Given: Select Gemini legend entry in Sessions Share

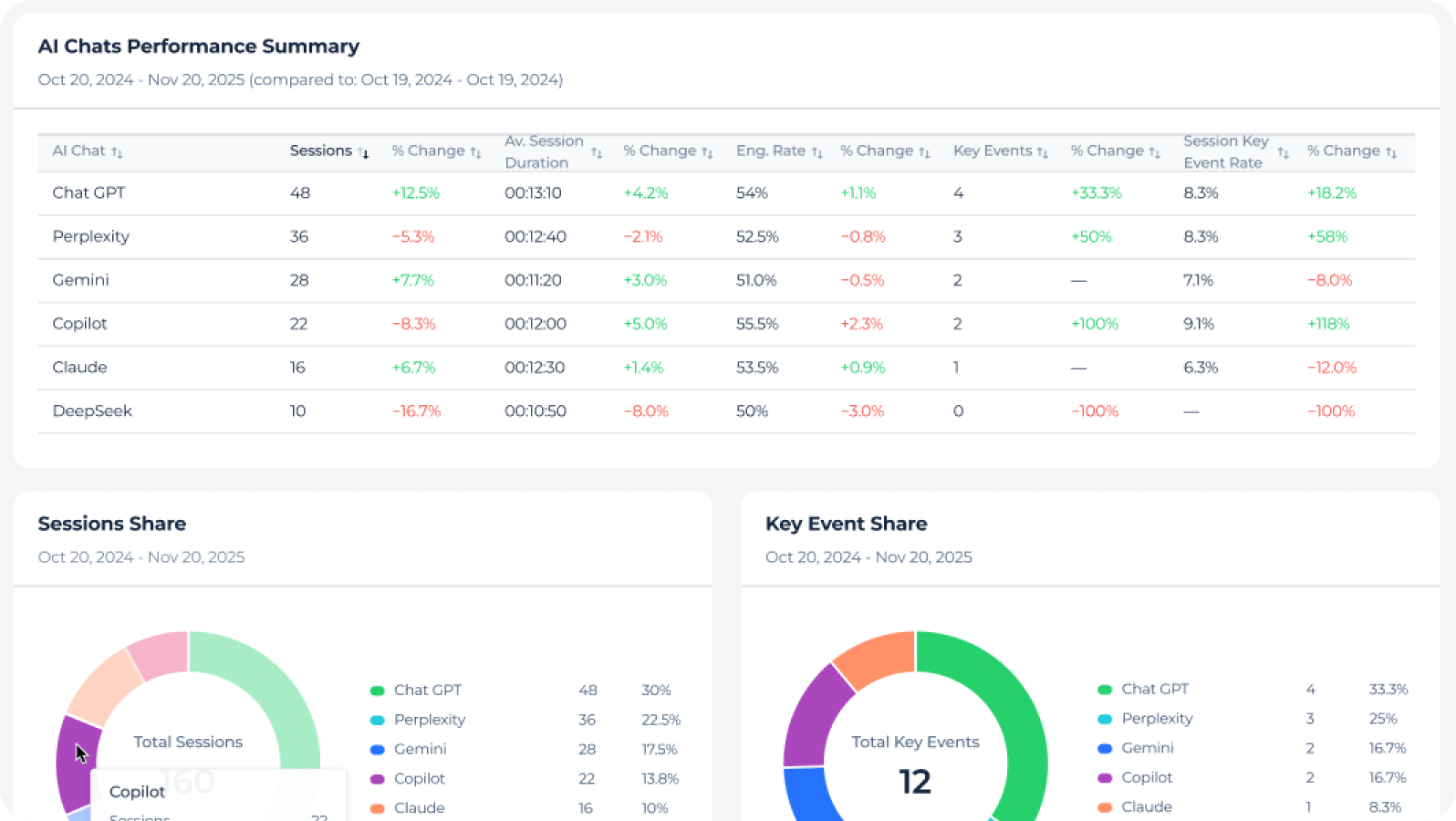Looking at the screenshot, I should [x=420, y=749].
